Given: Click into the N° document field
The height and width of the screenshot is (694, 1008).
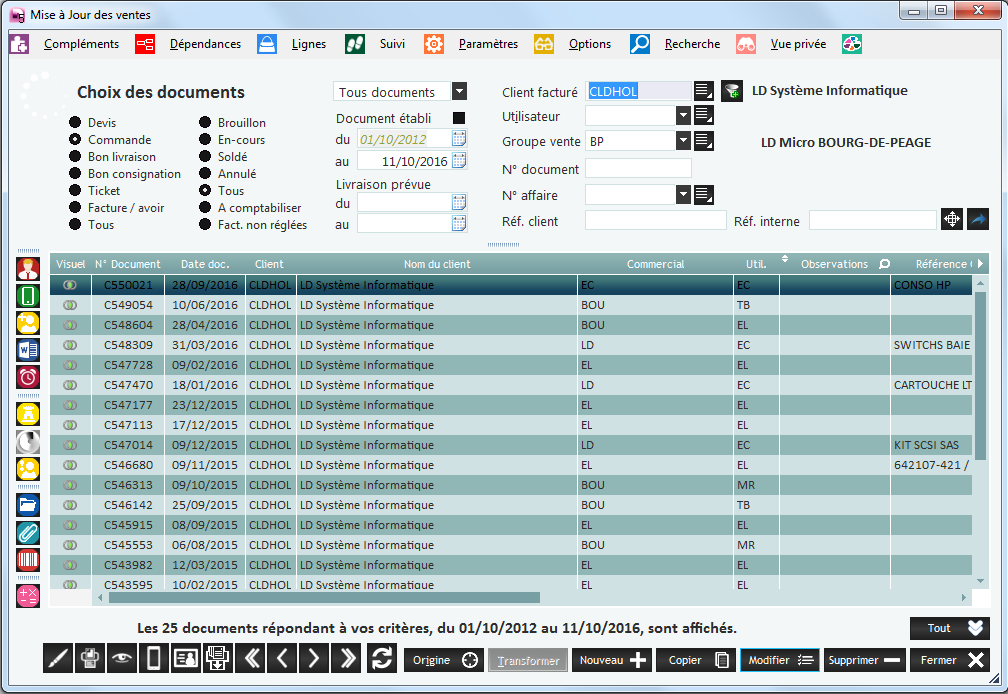Looking at the screenshot, I should [638, 168].
